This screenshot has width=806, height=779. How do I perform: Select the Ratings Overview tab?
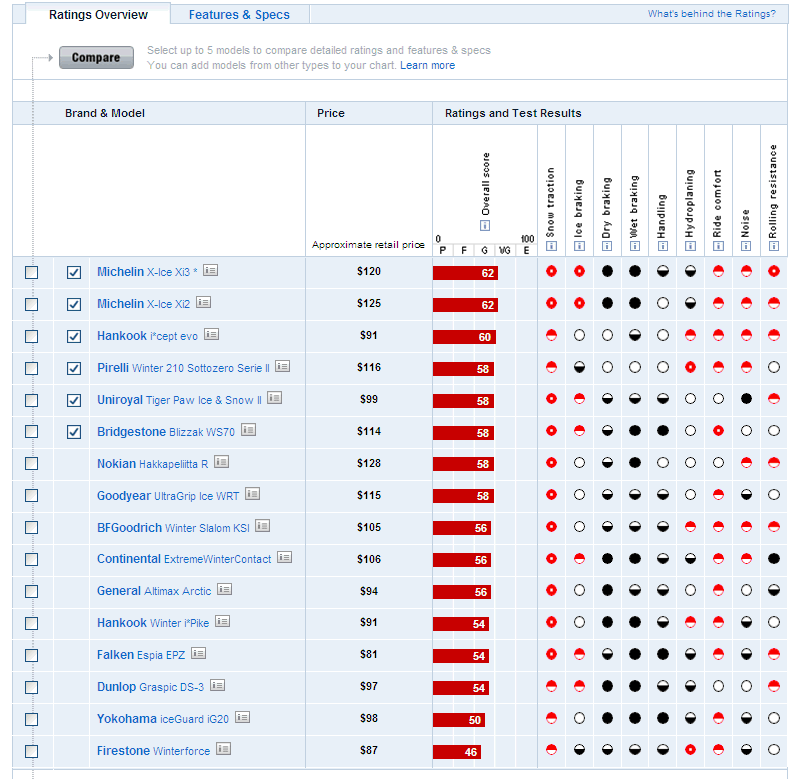pyautogui.click(x=98, y=15)
